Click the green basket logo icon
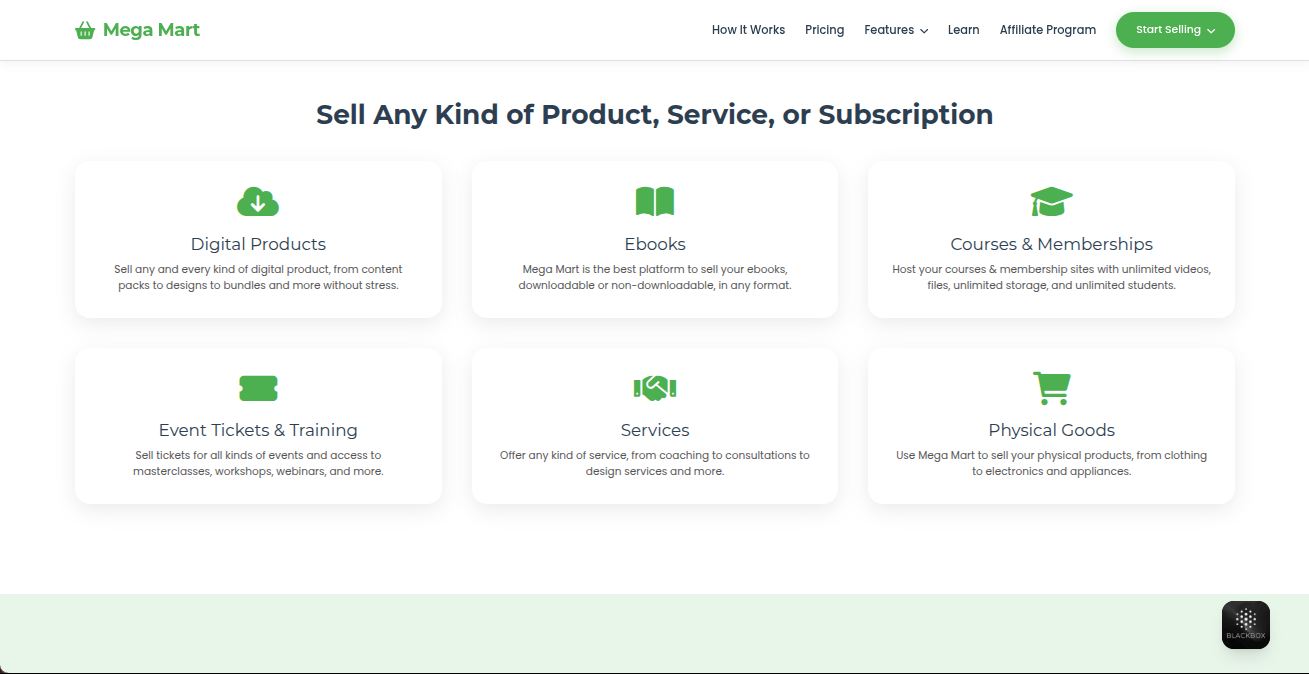This screenshot has height=674, width=1309. pos(85,31)
